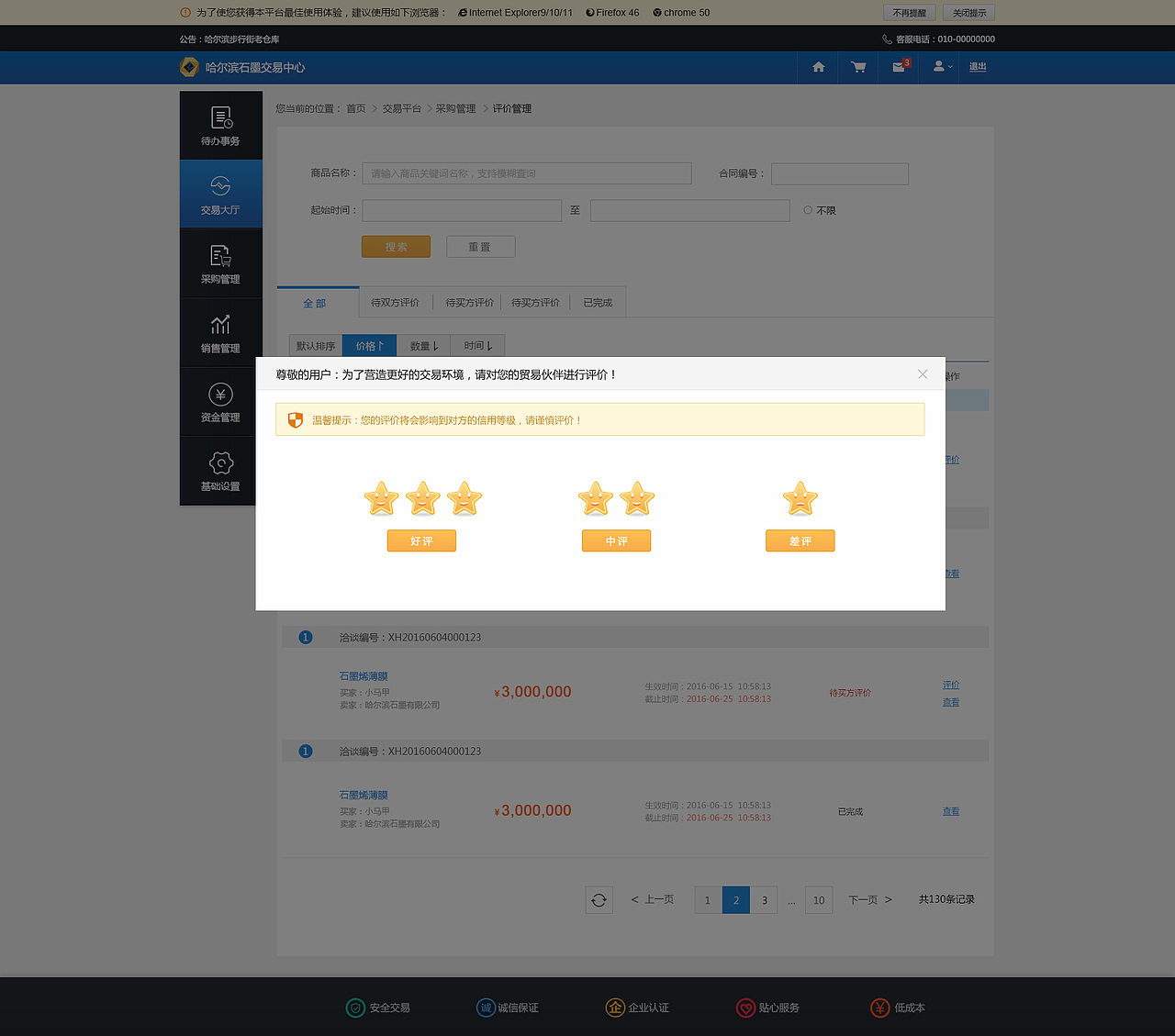Go to page 10
The height and width of the screenshot is (1036, 1175).
tap(819, 900)
